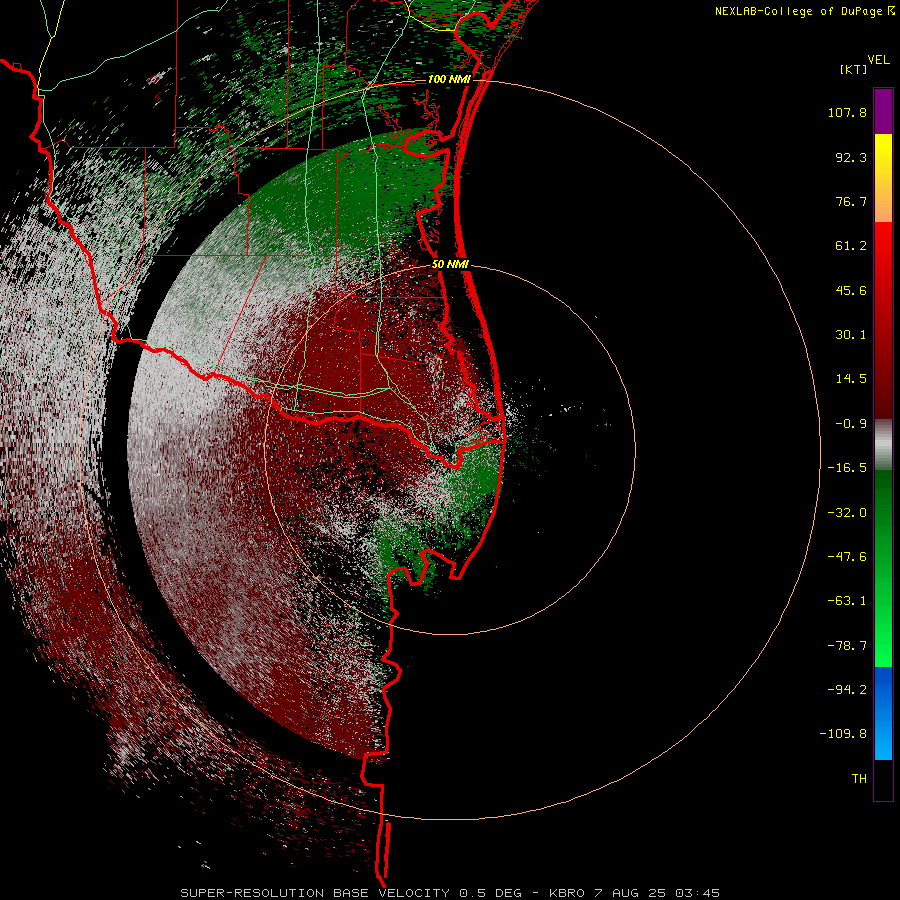Viewport: 900px width, 900px height.
Task: Click the 100 NMI range ring label
Action: click(x=449, y=79)
